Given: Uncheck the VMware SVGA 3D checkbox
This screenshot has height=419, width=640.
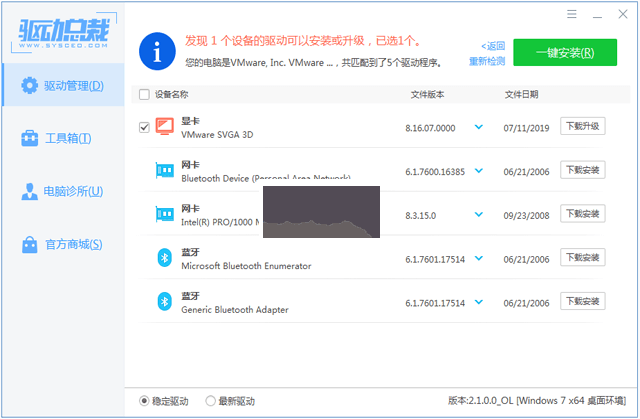Looking at the screenshot, I should pos(144,127).
